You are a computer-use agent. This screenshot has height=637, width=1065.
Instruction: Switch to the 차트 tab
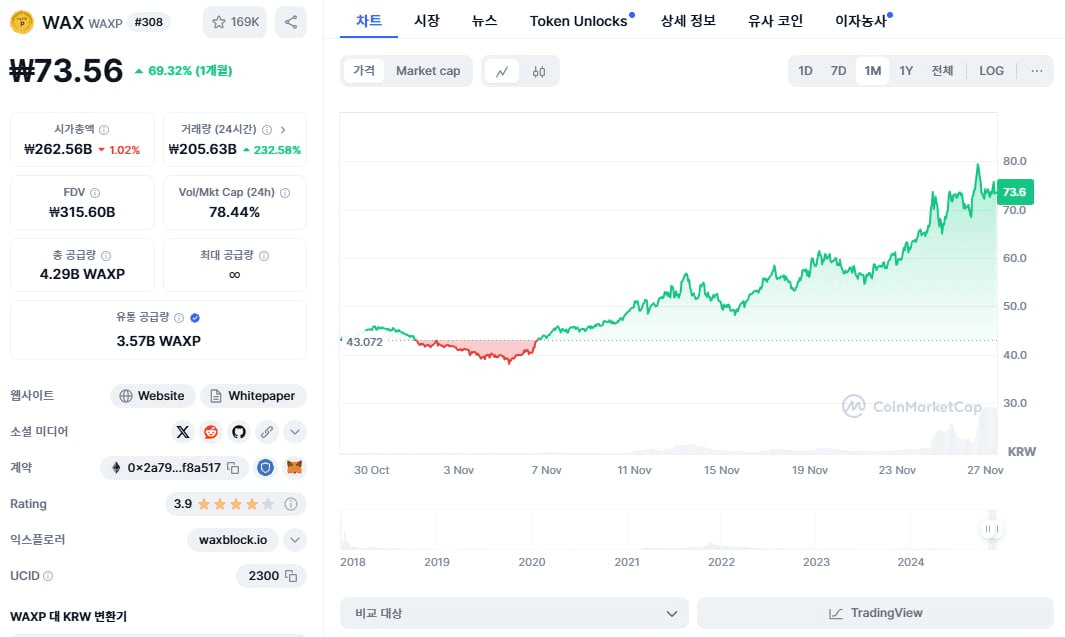[x=369, y=21]
